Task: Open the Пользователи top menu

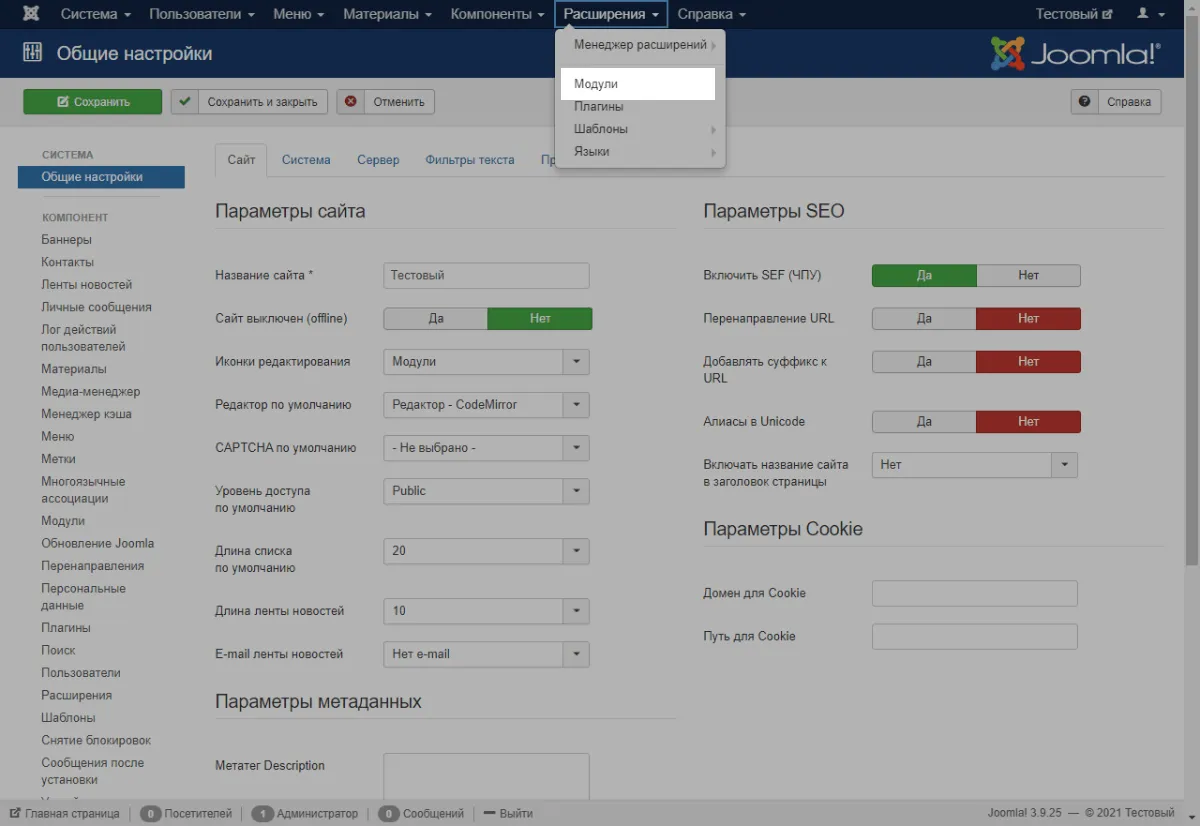Action: [202, 15]
